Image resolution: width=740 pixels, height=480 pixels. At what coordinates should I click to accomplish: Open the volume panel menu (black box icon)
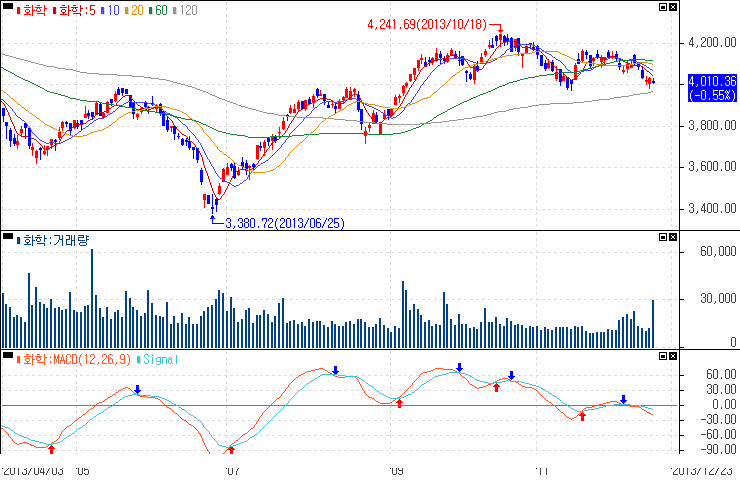[x=8, y=239]
